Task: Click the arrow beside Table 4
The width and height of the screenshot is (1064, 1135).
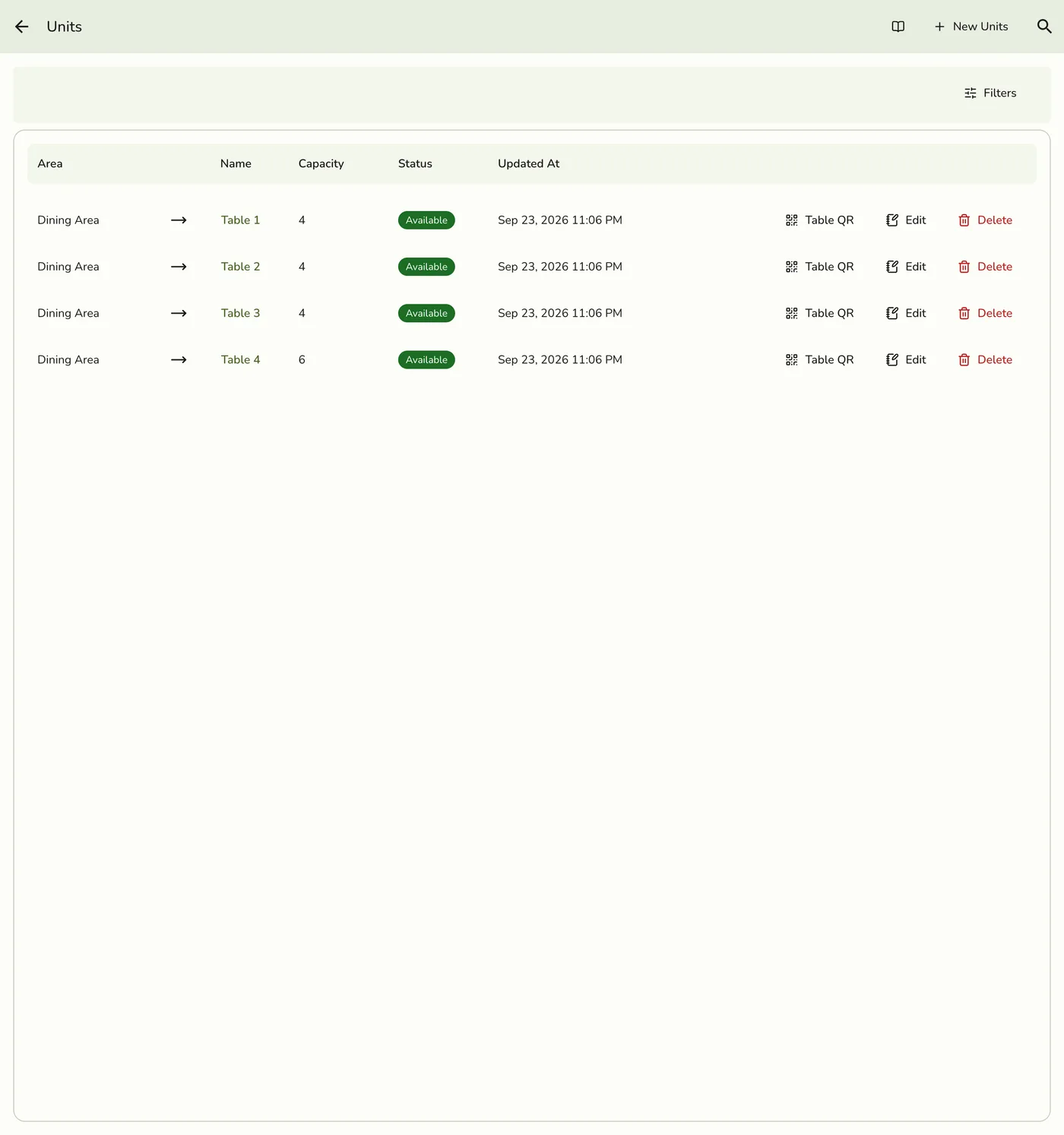Action: [179, 359]
